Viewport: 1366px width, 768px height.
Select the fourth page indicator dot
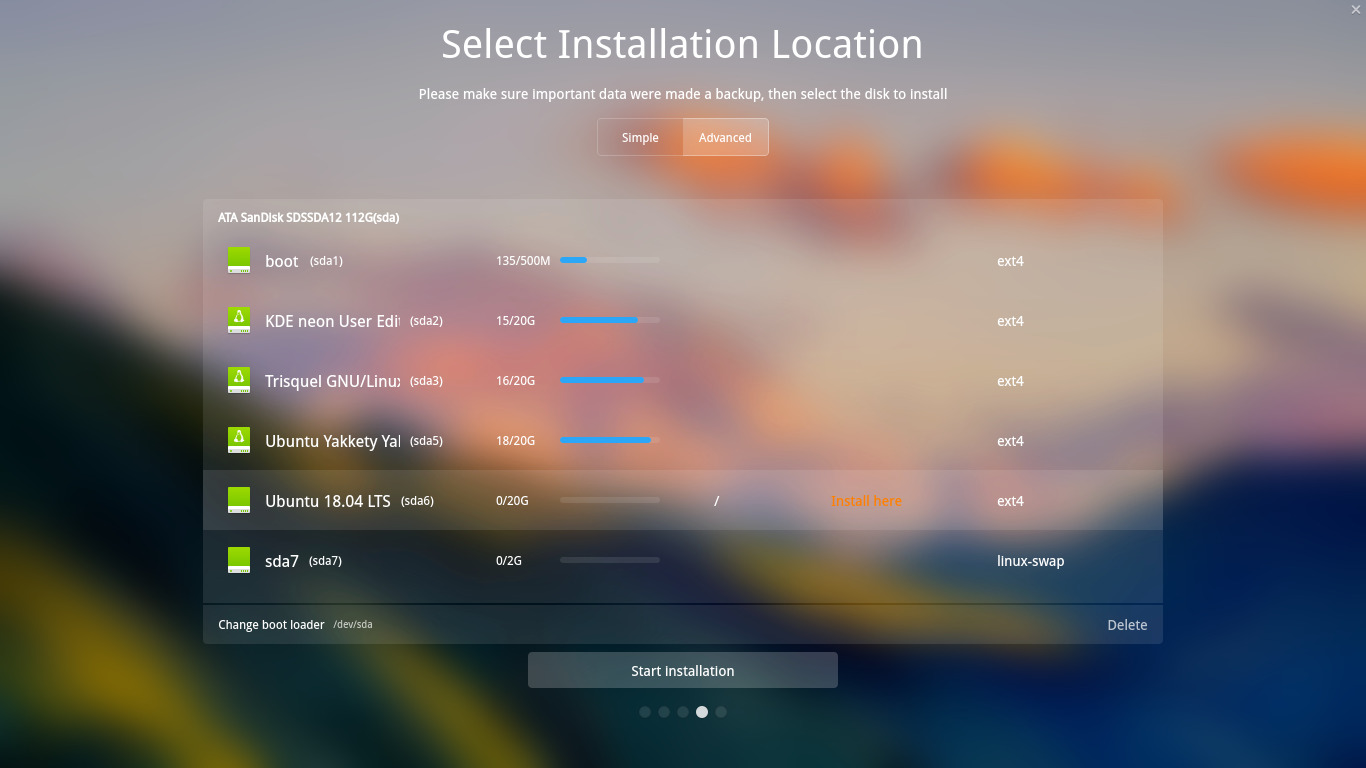point(702,712)
